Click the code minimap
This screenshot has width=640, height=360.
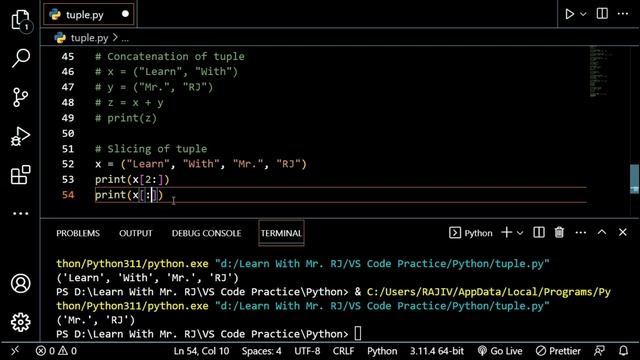tap(600, 71)
